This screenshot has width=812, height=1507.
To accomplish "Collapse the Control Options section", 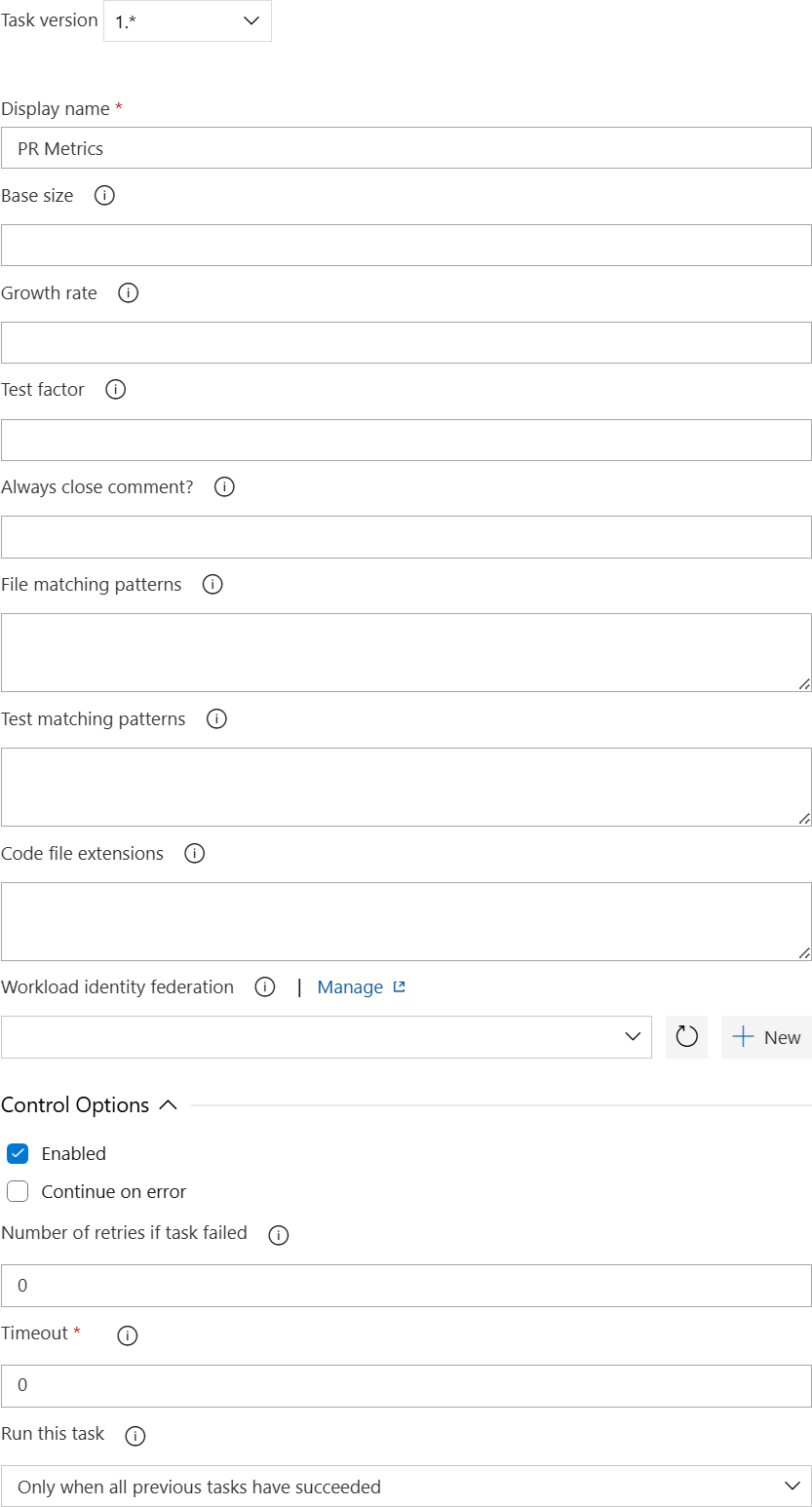I will click(170, 1104).
